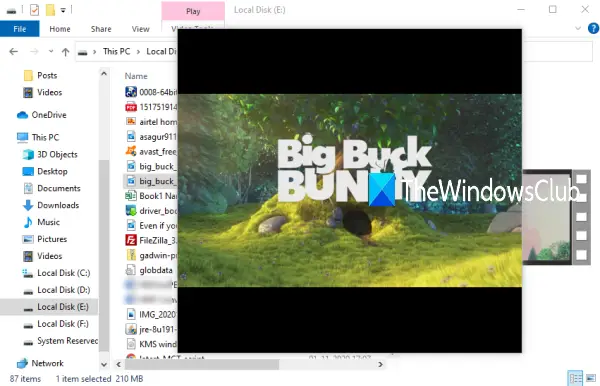The width and height of the screenshot is (600, 386).
Task: Switch to Details view layout
Action: point(575,378)
